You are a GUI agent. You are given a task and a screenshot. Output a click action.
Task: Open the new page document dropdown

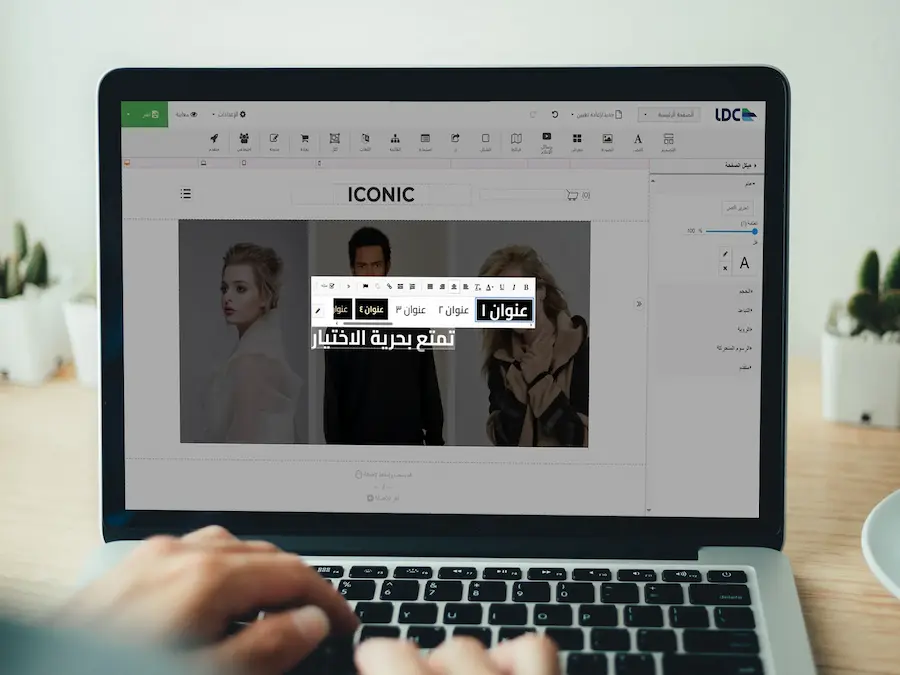(x=597, y=114)
